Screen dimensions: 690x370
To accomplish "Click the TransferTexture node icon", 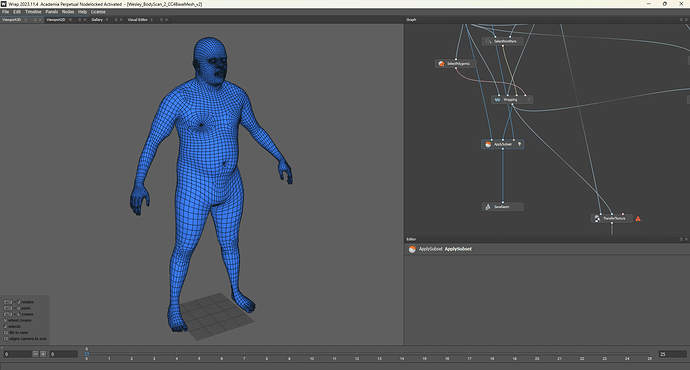I will (597, 218).
